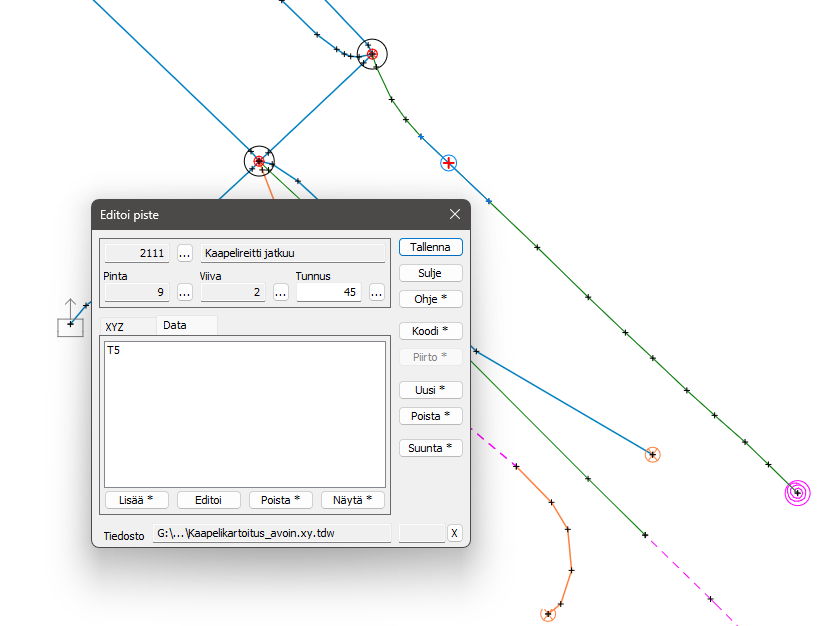Click the Lisää * button below data list
The height and width of the screenshot is (626, 822).
(136, 500)
